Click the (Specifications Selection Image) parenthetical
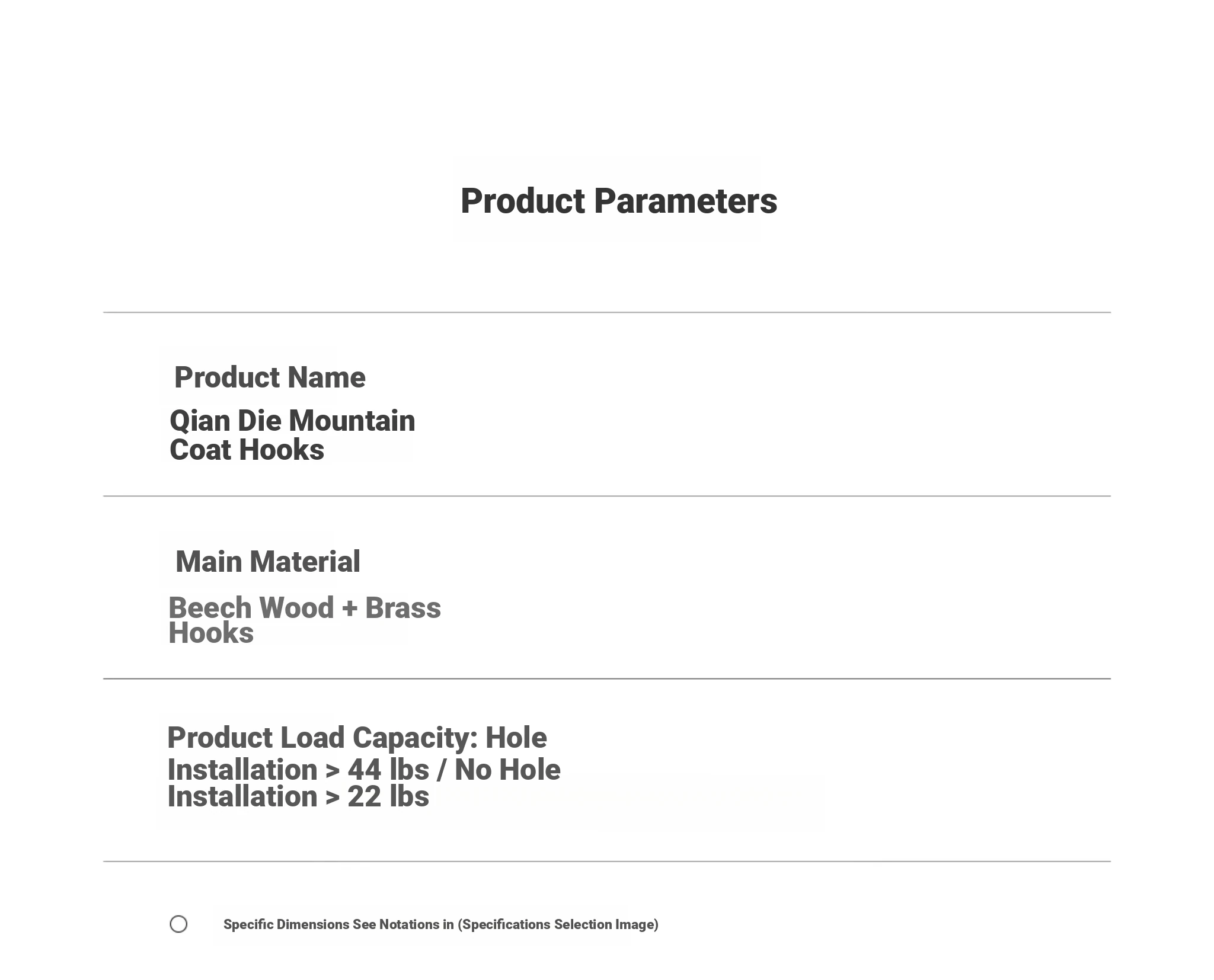Image resolution: width=1214 pixels, height=980 pixels. [x=558, y=925]
